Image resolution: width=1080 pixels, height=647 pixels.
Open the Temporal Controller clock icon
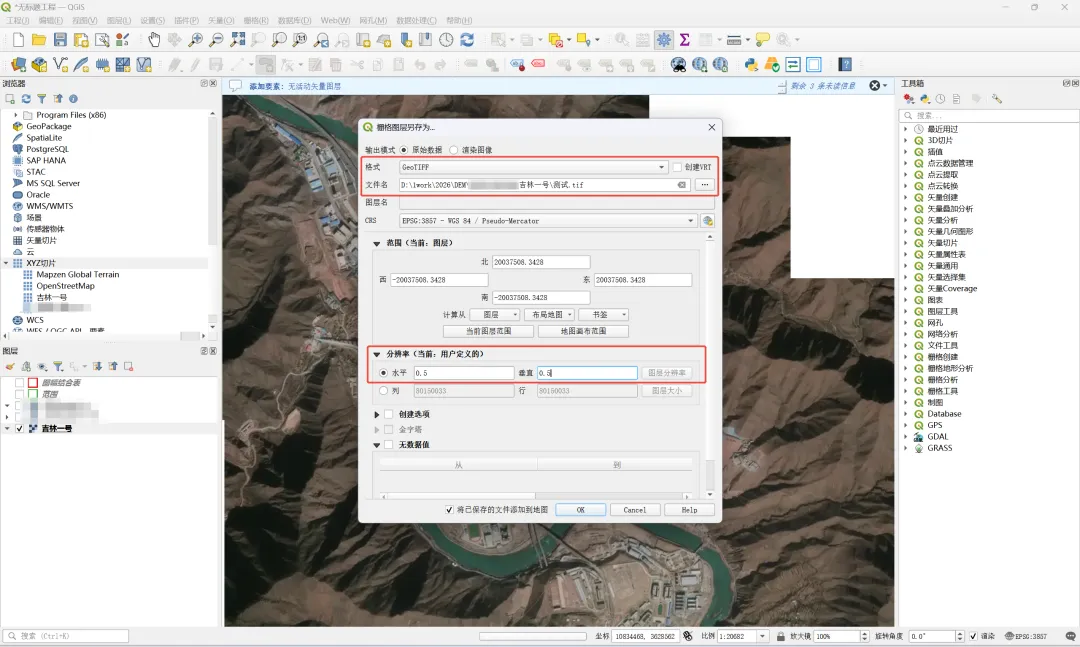446,40
